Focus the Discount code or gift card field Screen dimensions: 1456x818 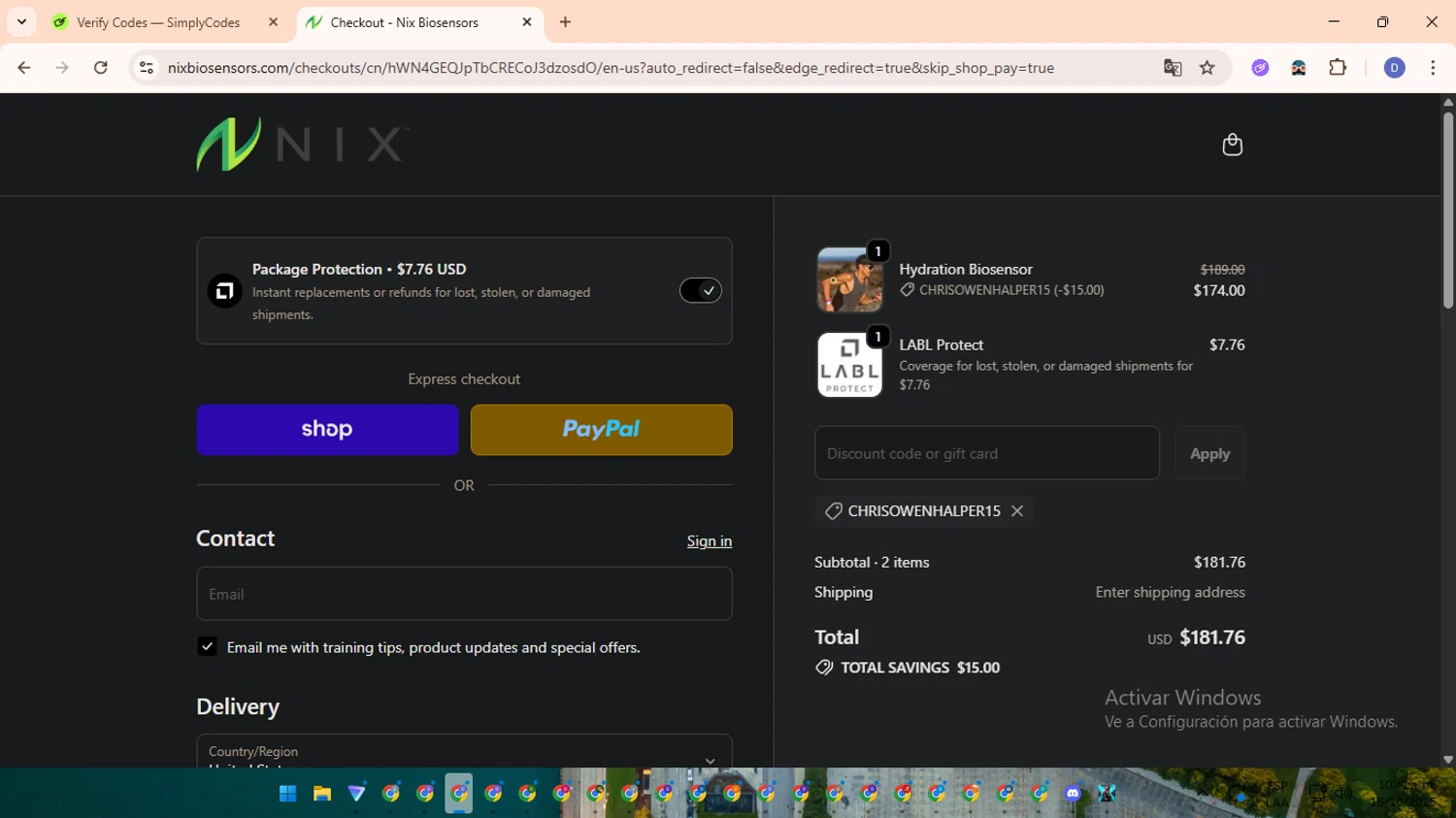[987, 453]
